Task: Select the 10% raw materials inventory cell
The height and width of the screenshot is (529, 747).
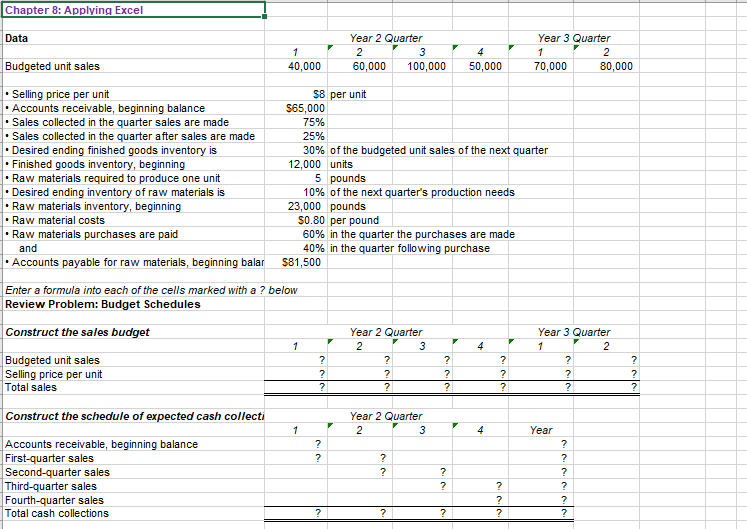Action: click(296, 192)
